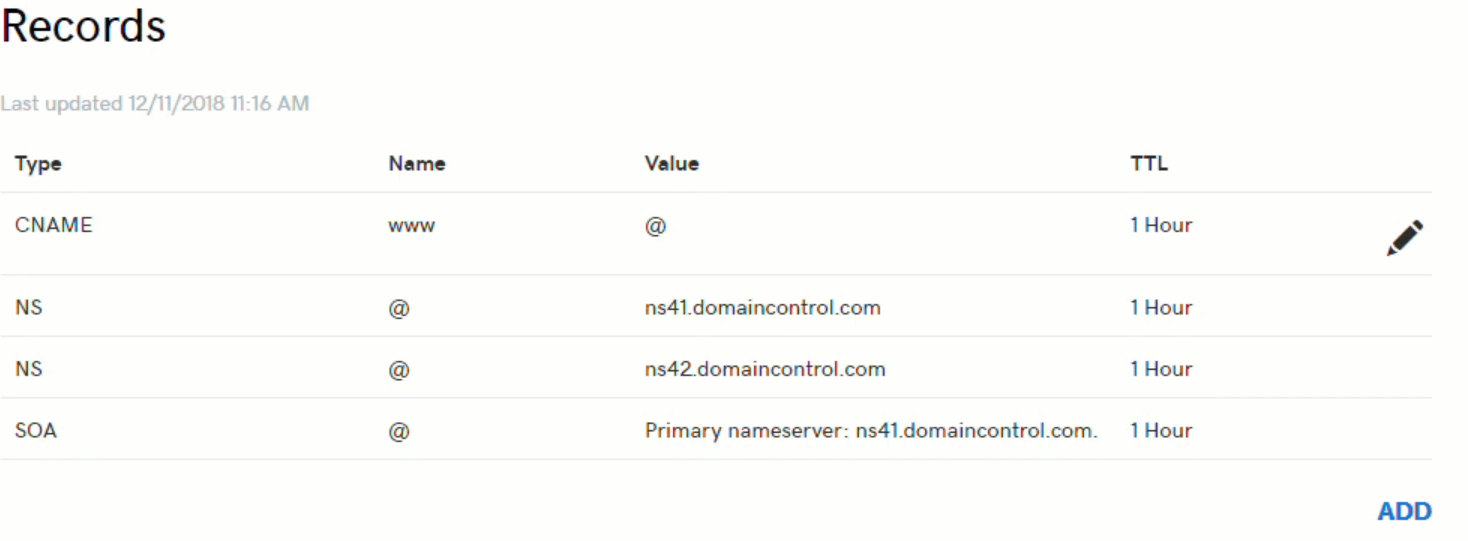Click the ADD link to add record
This screenshot has height=541, width=1468.
point(1404,511)
